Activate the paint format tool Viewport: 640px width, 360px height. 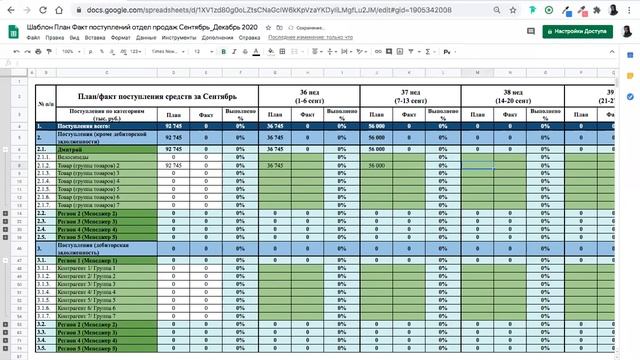point(49,52)
